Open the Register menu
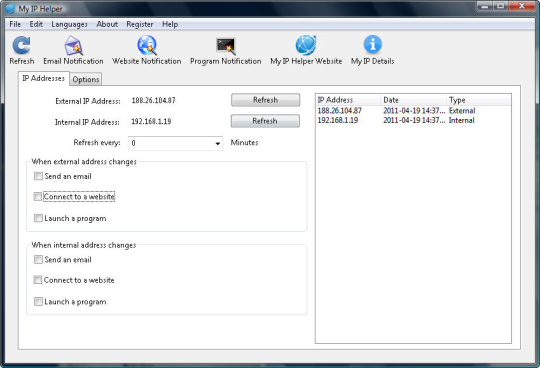This screenshot has height=368, width=540. click(x=140, y=24)
